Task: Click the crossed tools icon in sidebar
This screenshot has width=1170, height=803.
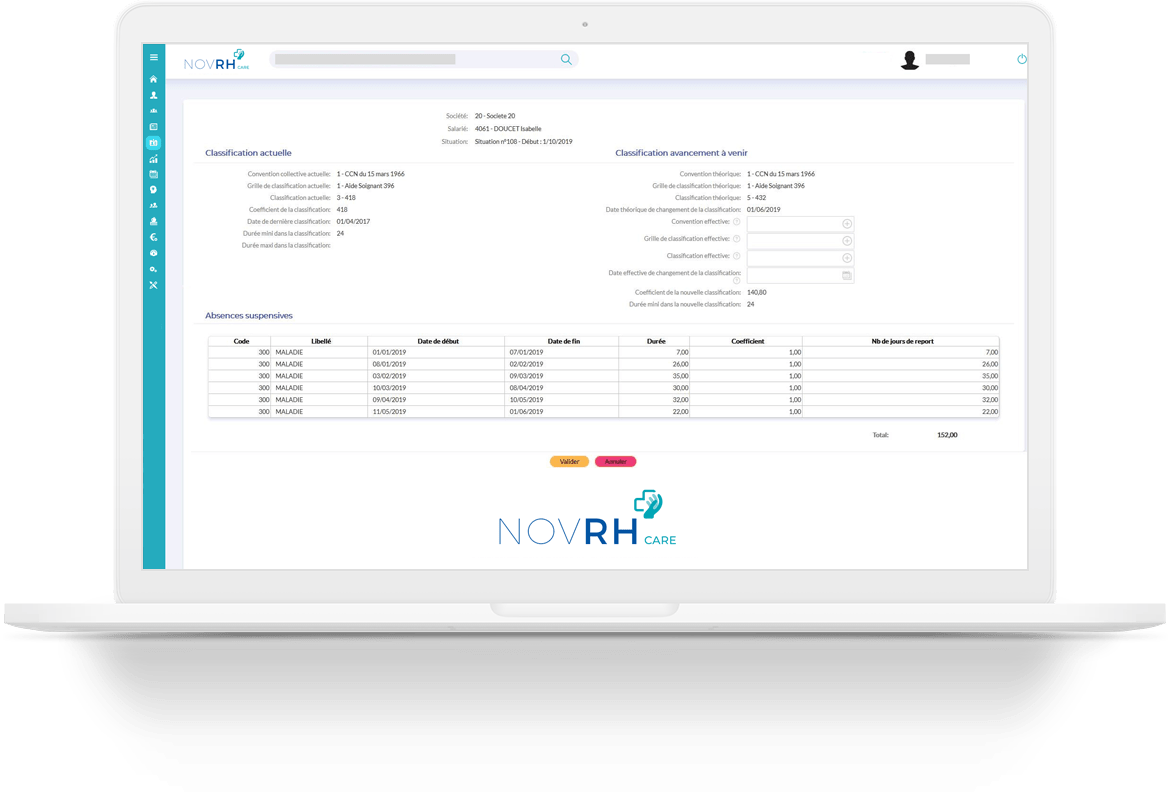Action: [x=154, y=285]
